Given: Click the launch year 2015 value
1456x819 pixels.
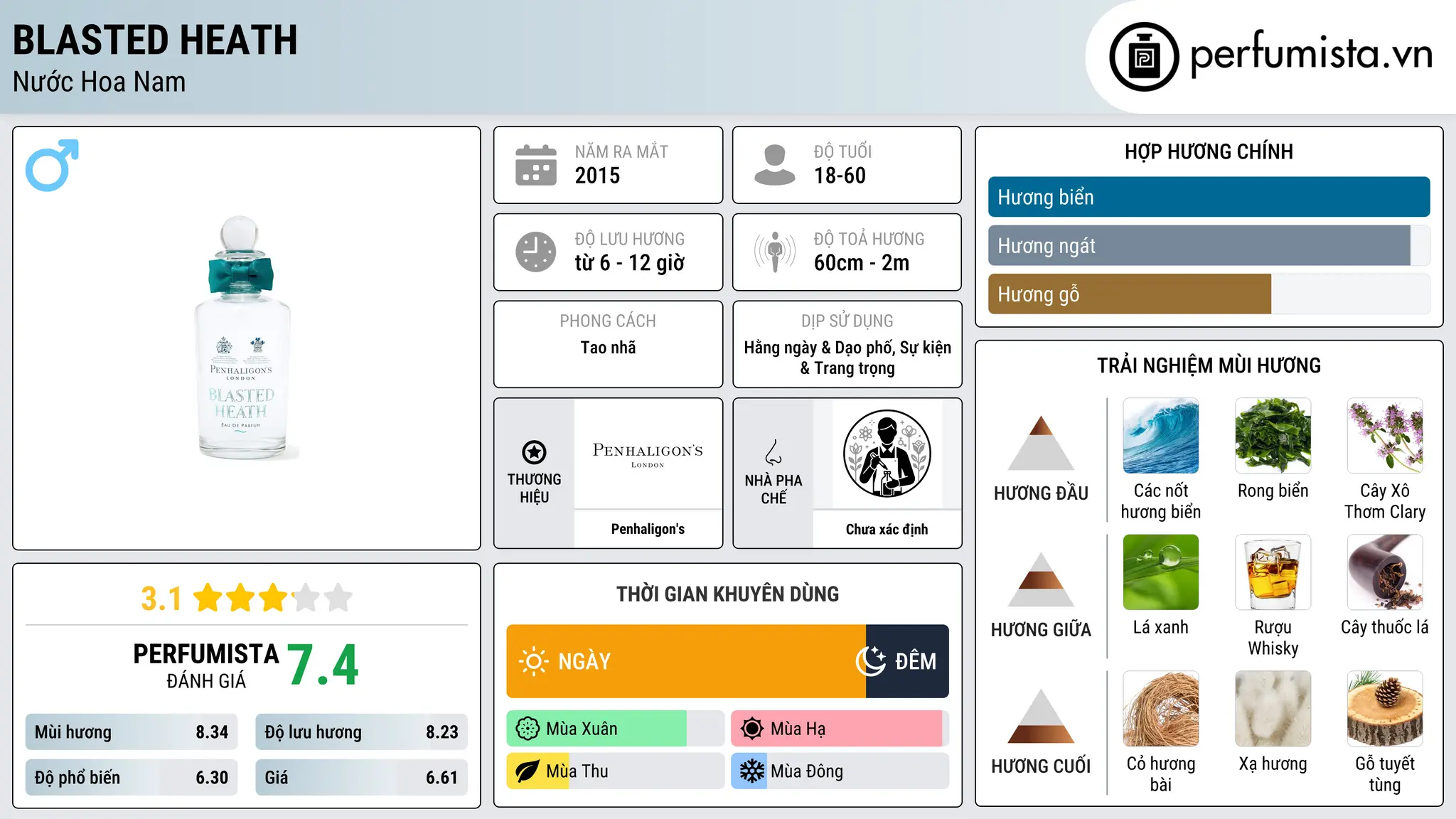Looking at the screenshot, I should (597, 176).
